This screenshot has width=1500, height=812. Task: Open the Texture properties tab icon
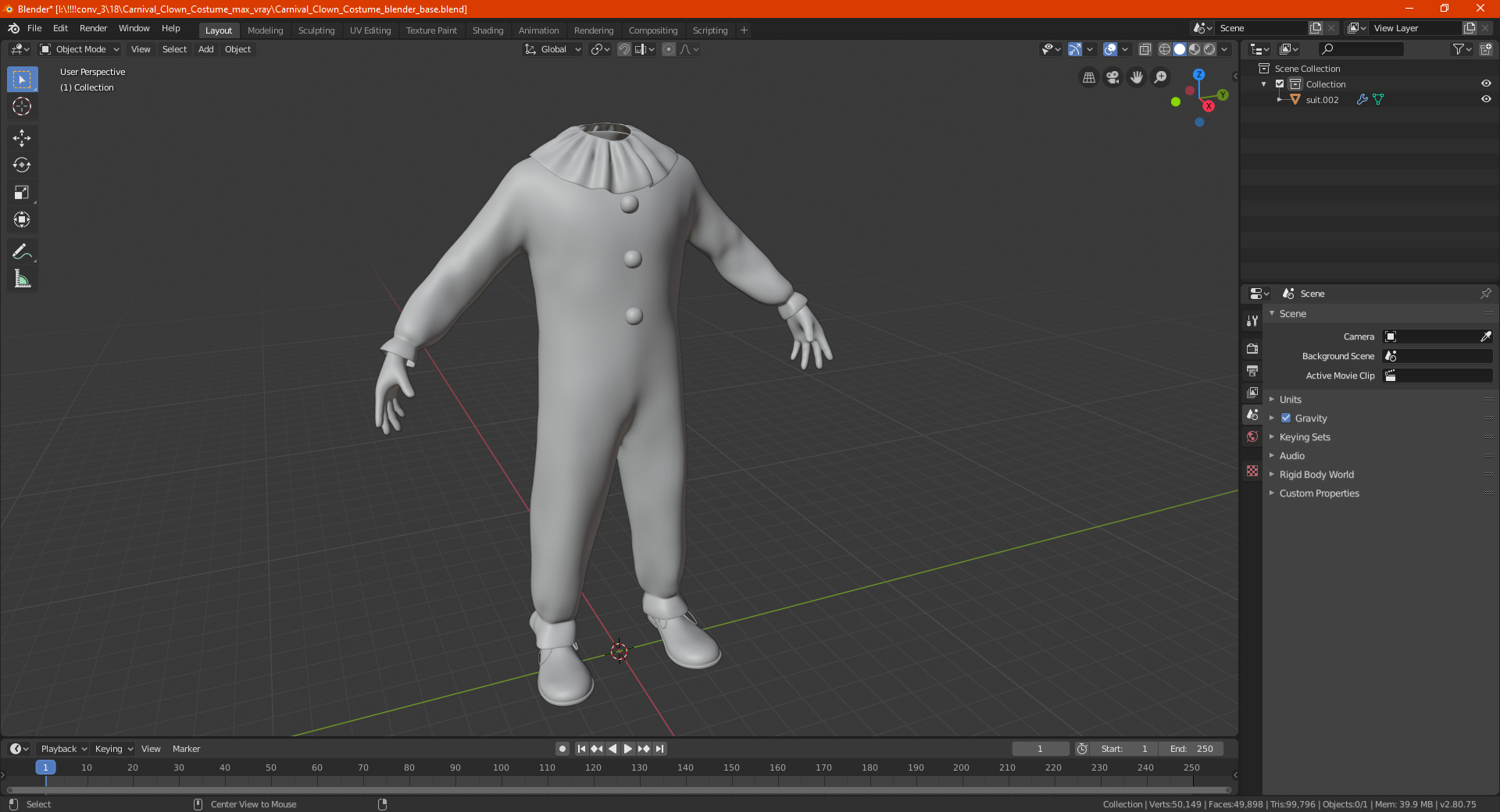point(1252,471)
